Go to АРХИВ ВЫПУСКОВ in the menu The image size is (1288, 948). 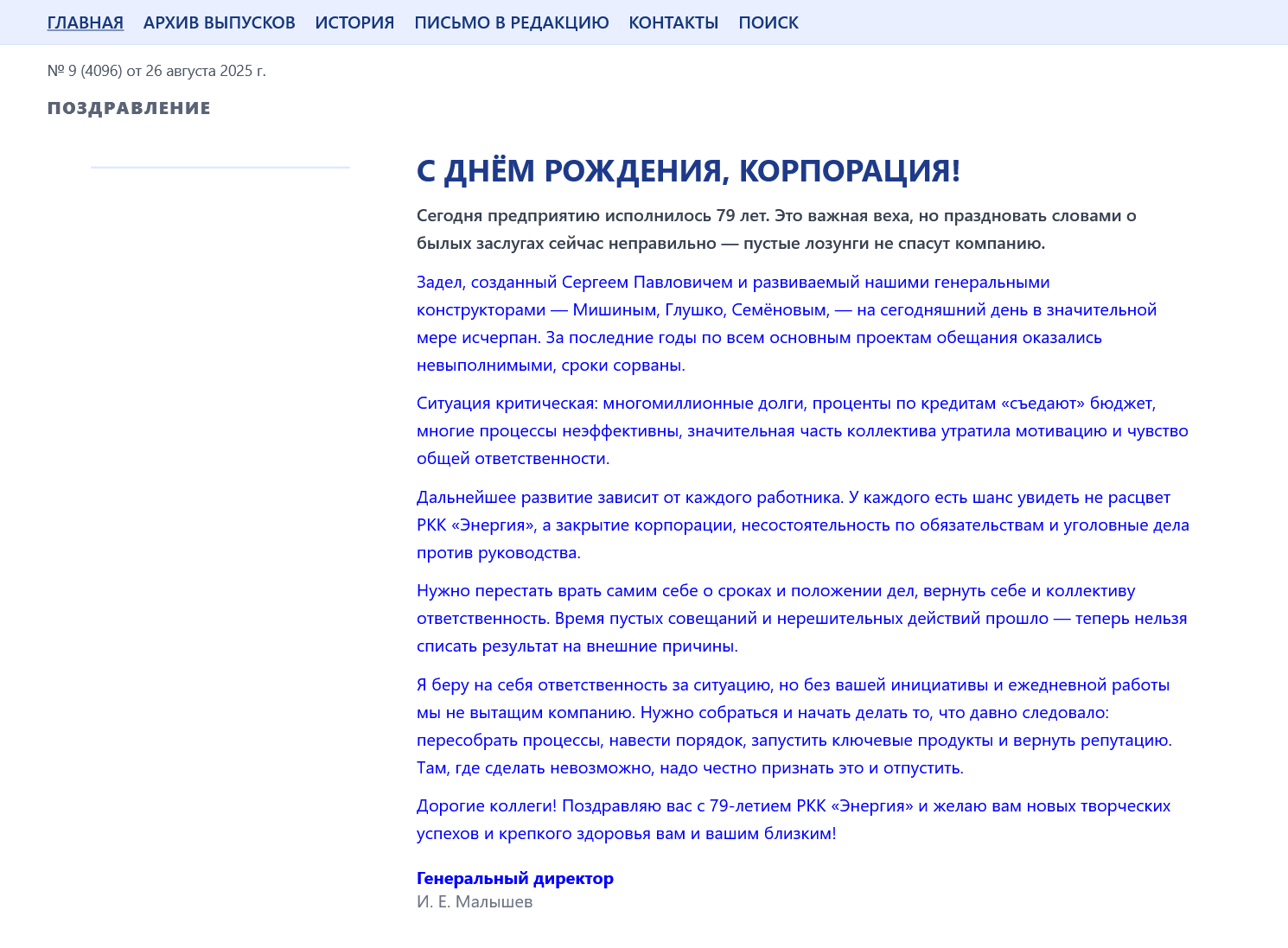220,22
